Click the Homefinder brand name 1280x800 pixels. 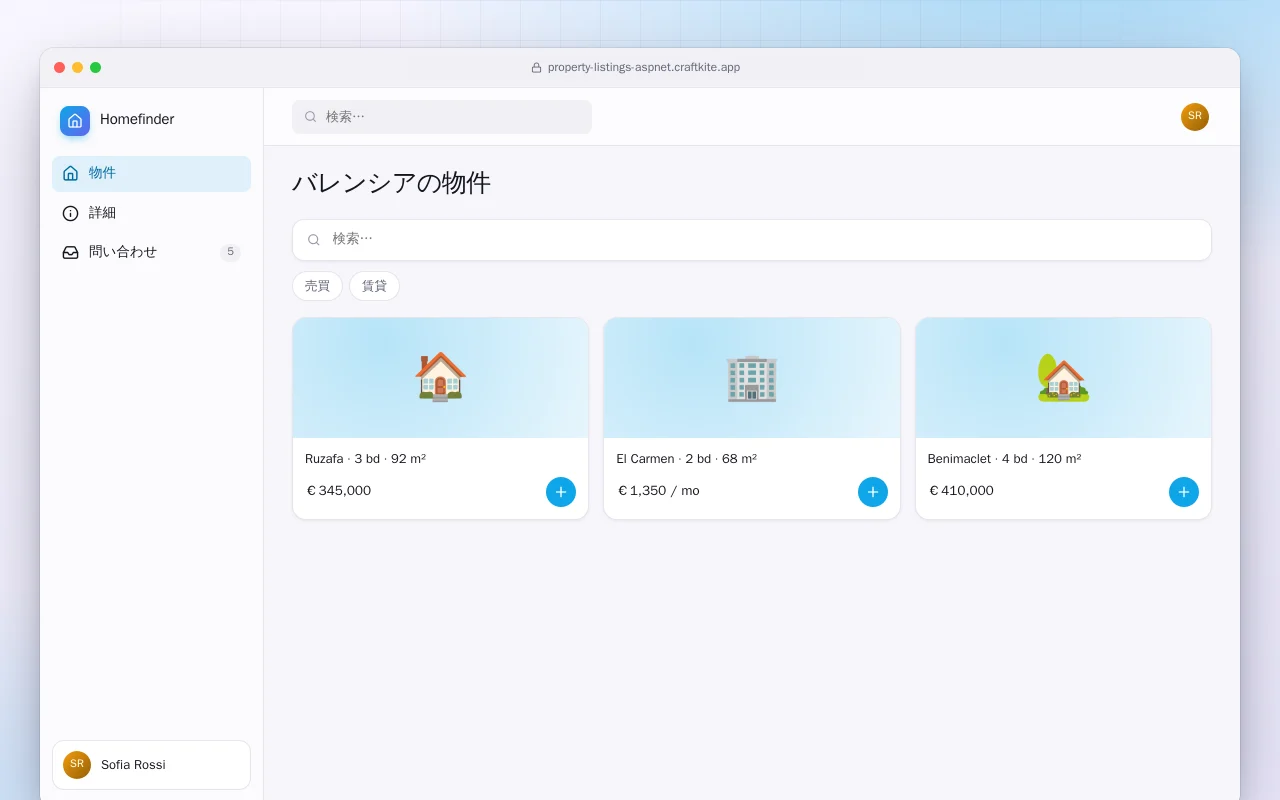[137, 120]
